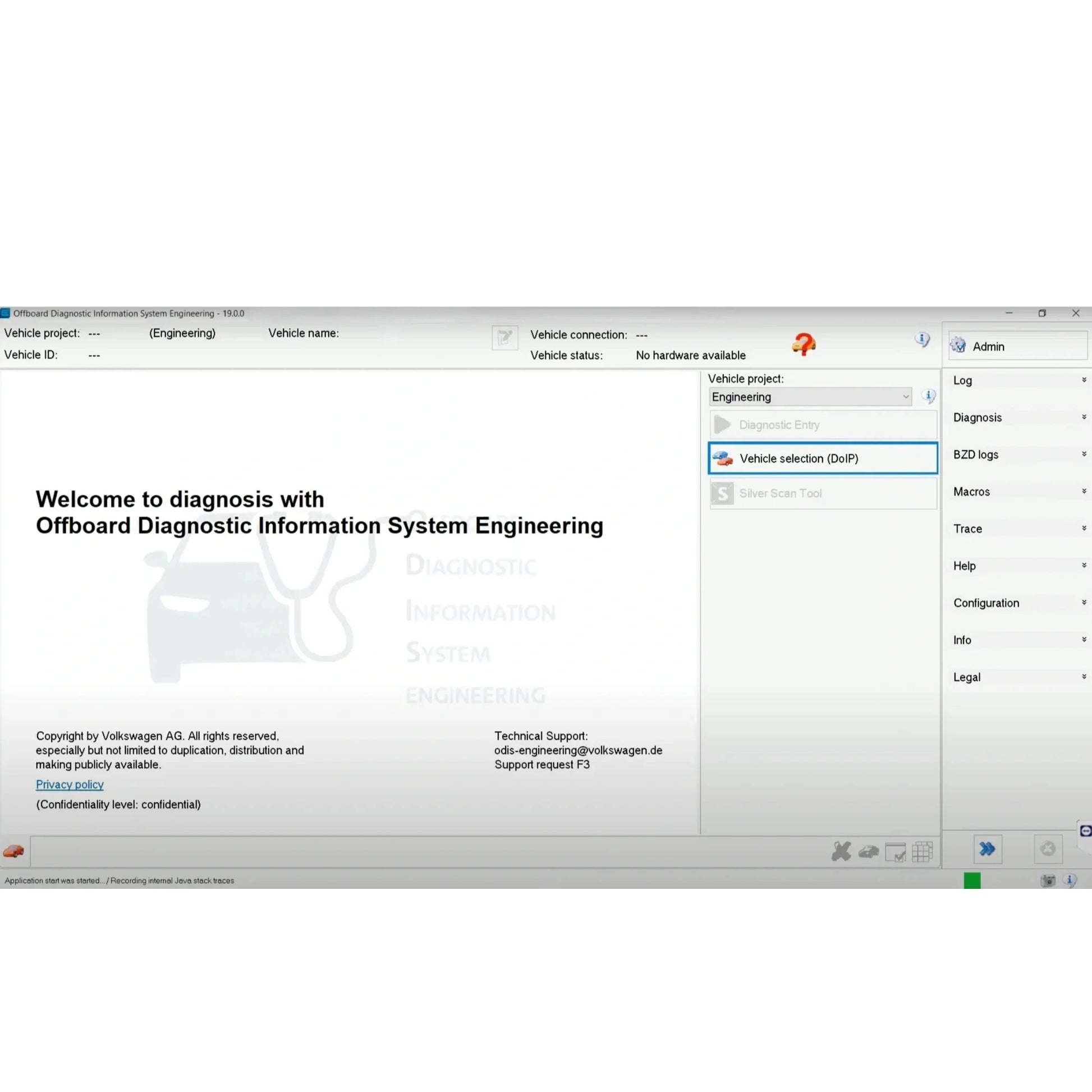Expand the Configuration section chevron
The height and width of the screenshot is (1092, 1092).
(1084, 603)
